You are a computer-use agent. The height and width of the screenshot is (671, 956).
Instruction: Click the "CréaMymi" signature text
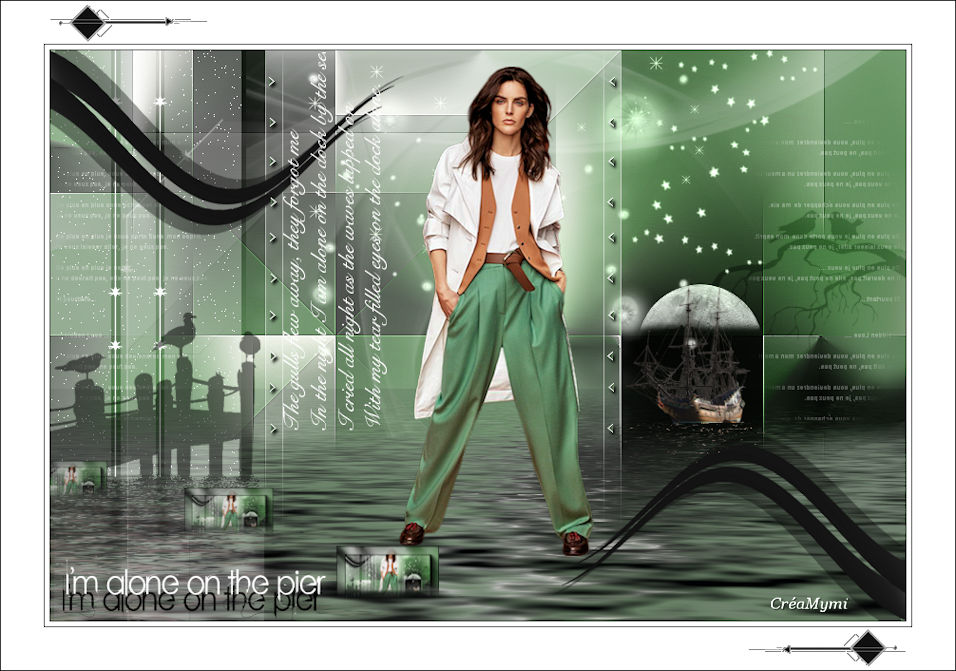pos(808,603)
